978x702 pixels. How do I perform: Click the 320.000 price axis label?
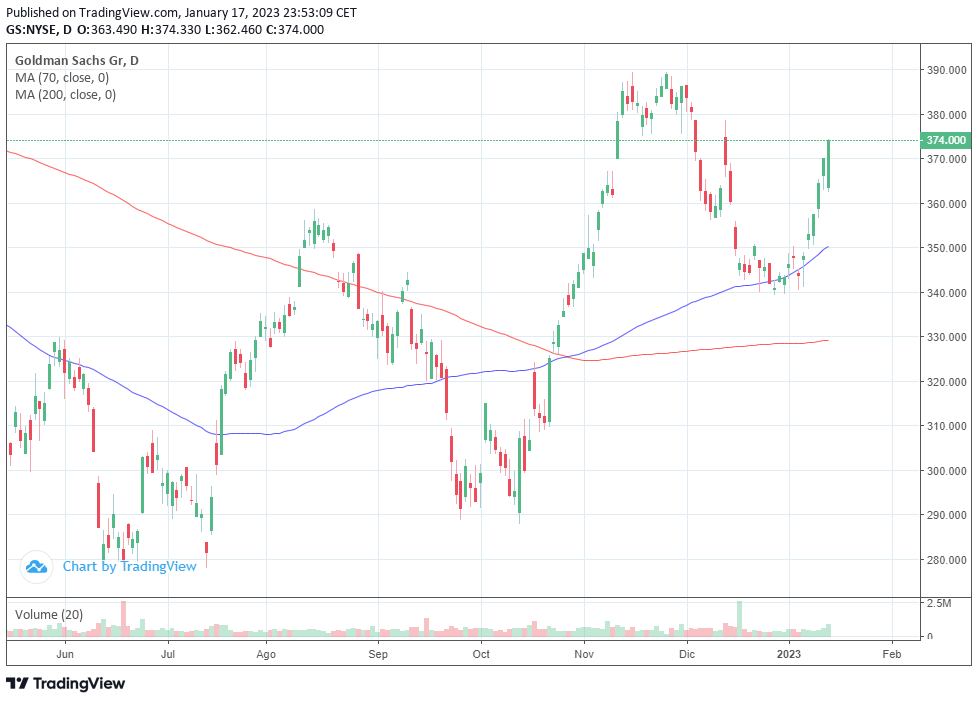946,382
